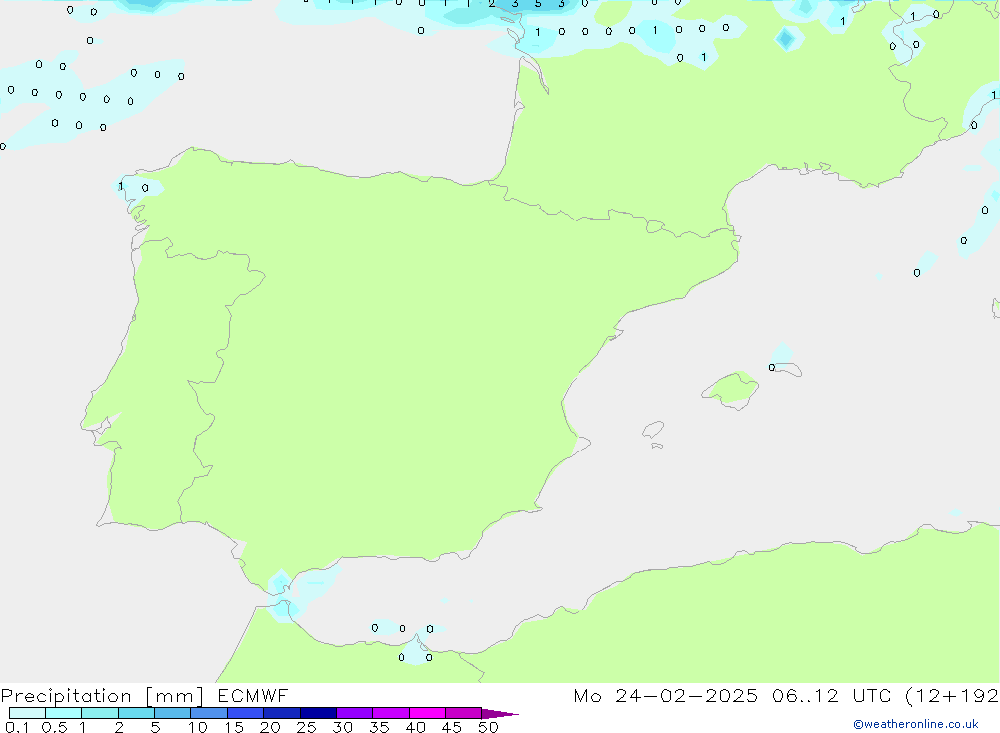The width and height of the screenshot is (1000, 733).
Task: Click the legend tick label "0.5"
Action: tap(54, 727)
